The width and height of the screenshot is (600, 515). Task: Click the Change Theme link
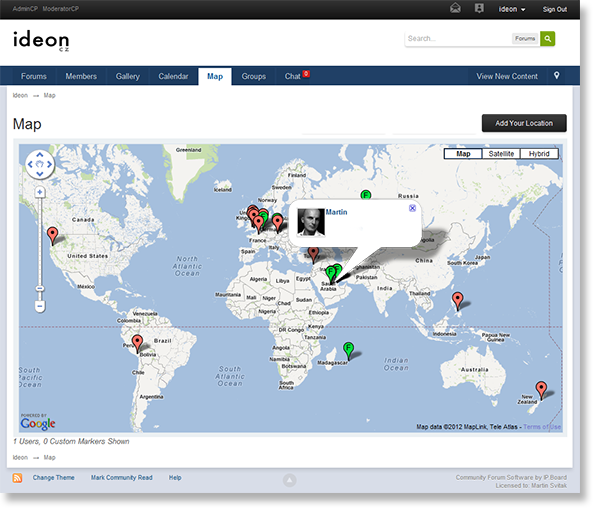[54, 478]
